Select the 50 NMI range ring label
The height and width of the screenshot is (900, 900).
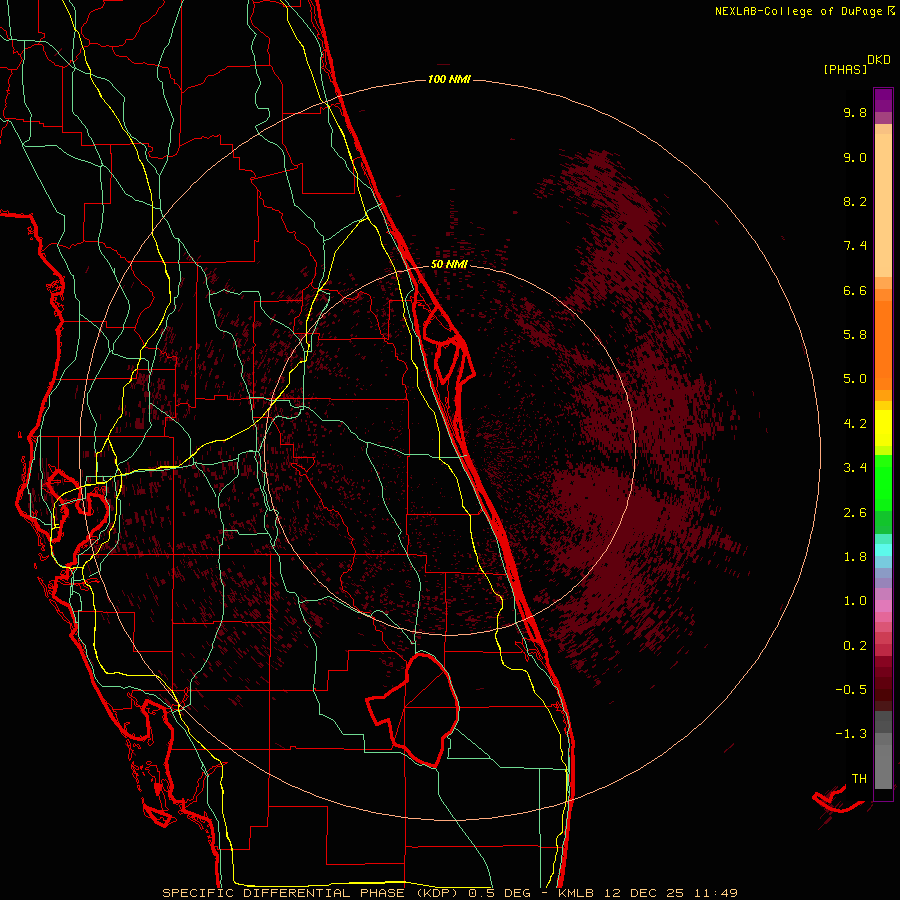(449, 264)
